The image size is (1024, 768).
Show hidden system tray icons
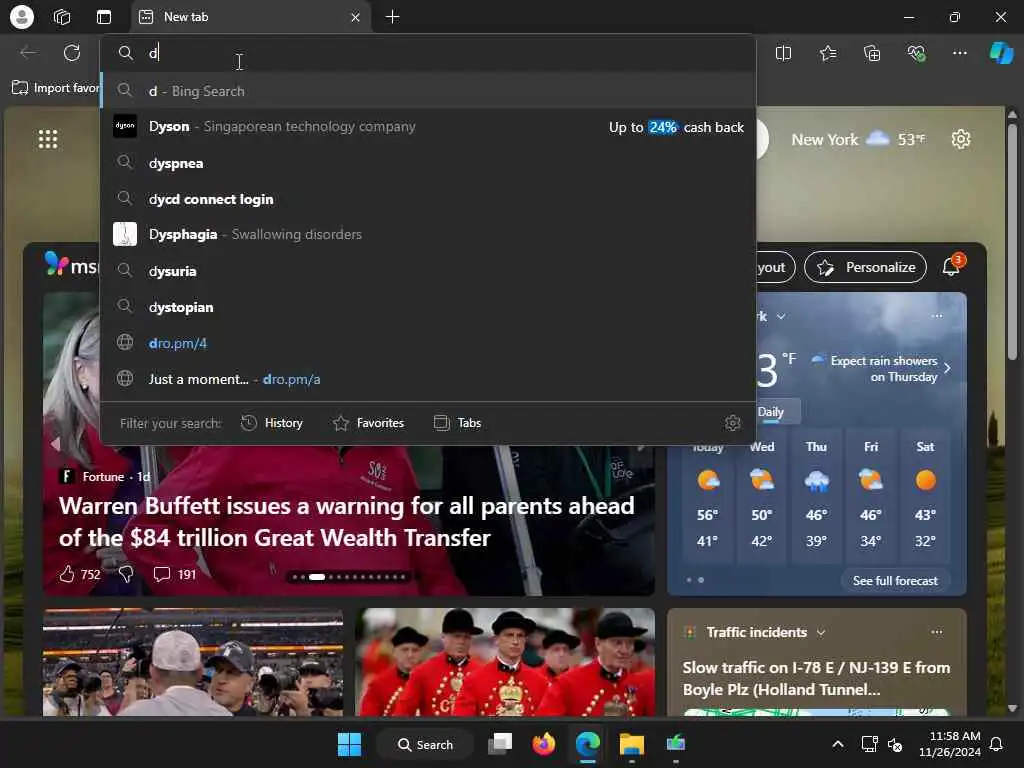838,744
